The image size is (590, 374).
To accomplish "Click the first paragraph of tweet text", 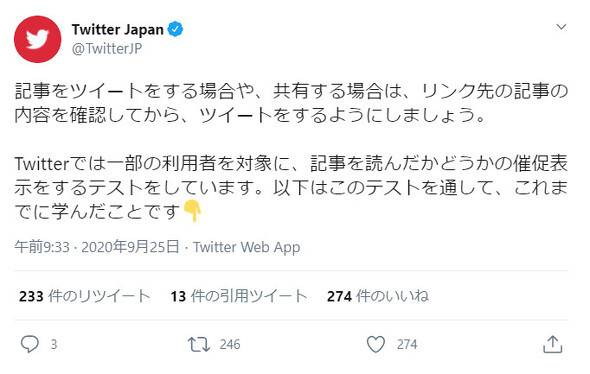I will [x=291, y=103].
